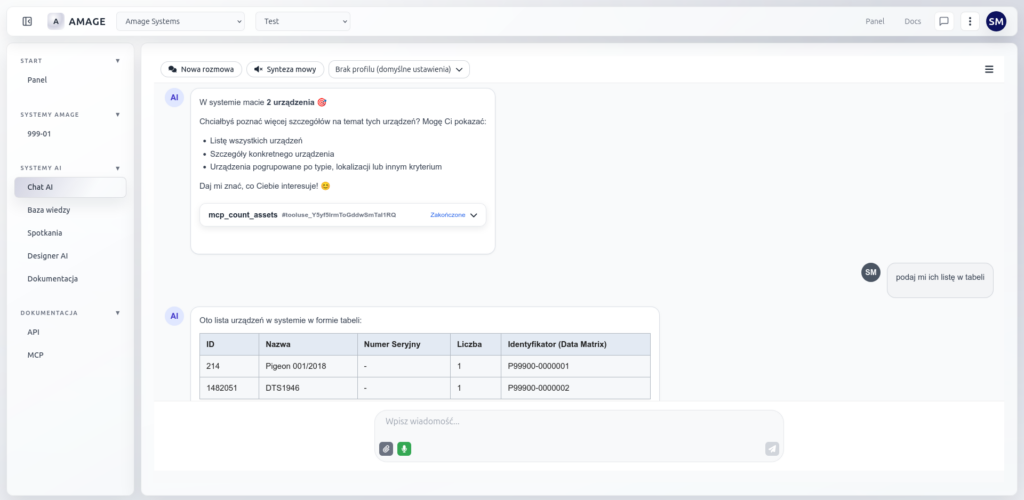This screenshot has width=1024, height=500.
Task: Open Designer AI from the sidebar
Action: tap(48, 256)
